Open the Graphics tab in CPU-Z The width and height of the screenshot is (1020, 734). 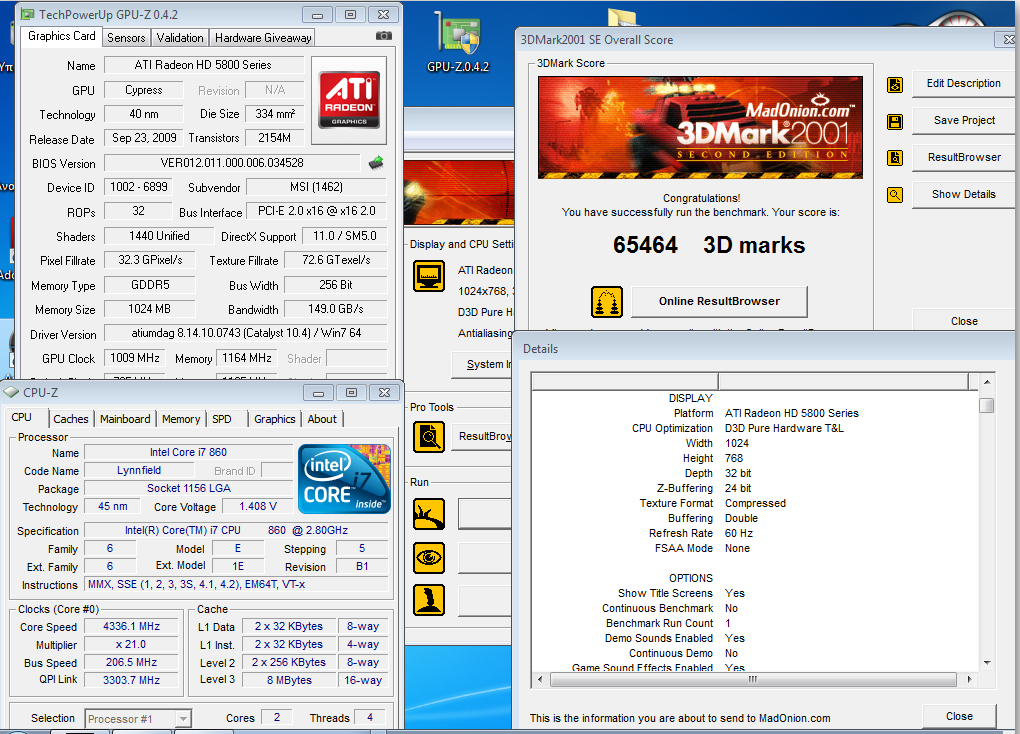pyautogui.click(x=275, y=419)
